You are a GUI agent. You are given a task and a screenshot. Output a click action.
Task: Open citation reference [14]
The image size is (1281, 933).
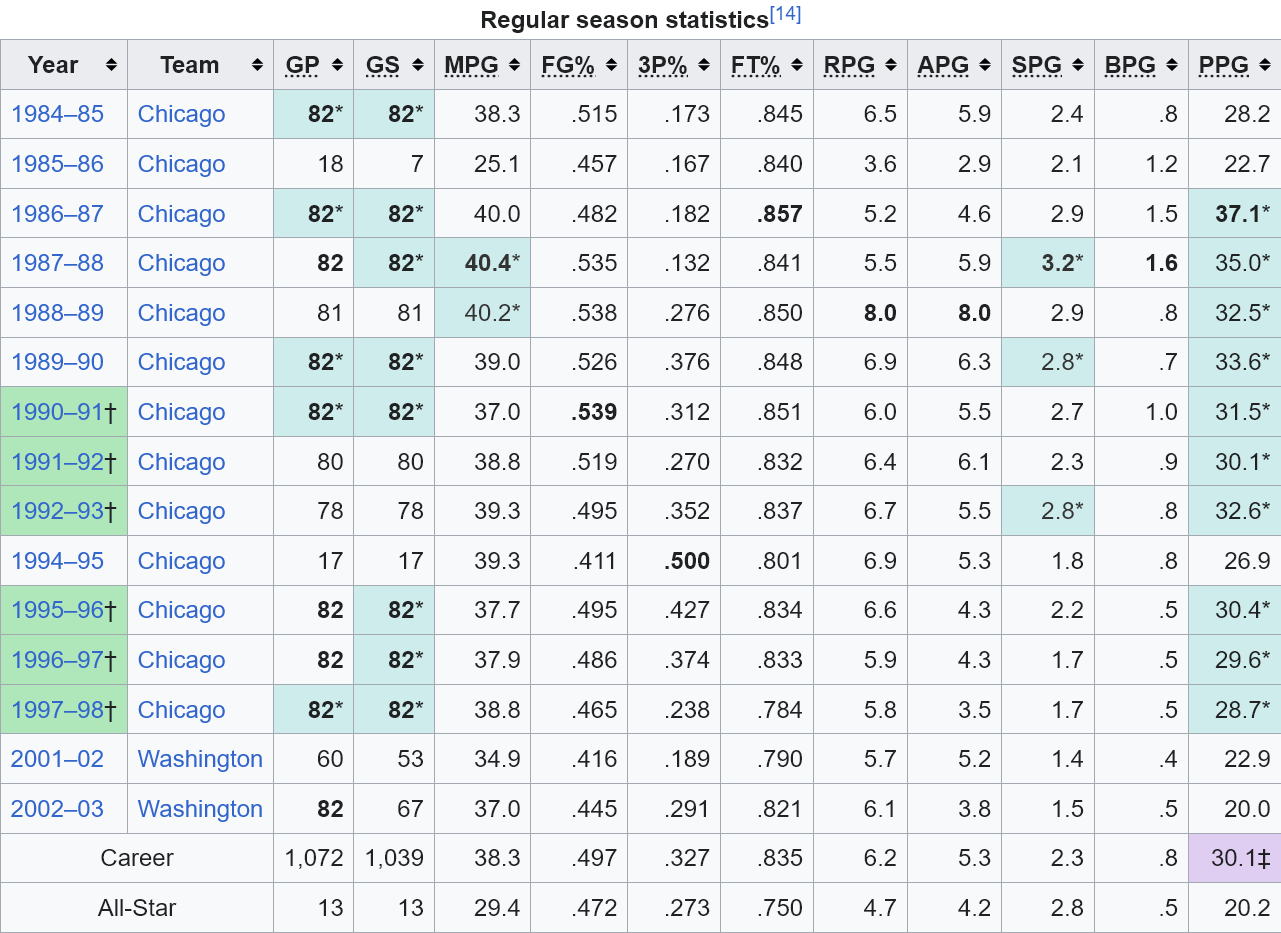[x=785, y=15]
